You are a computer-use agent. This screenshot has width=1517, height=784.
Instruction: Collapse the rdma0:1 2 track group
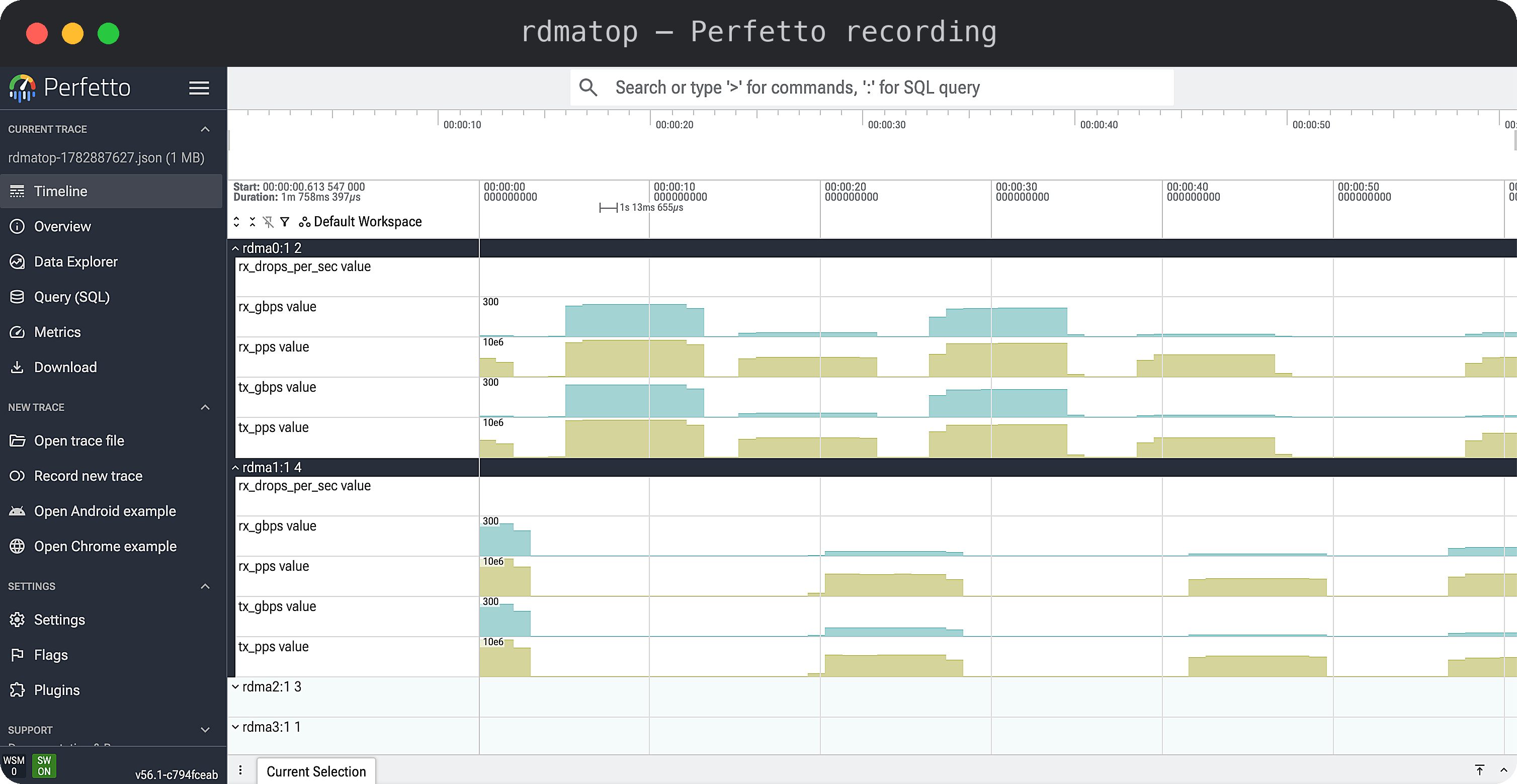coord(235,248)
